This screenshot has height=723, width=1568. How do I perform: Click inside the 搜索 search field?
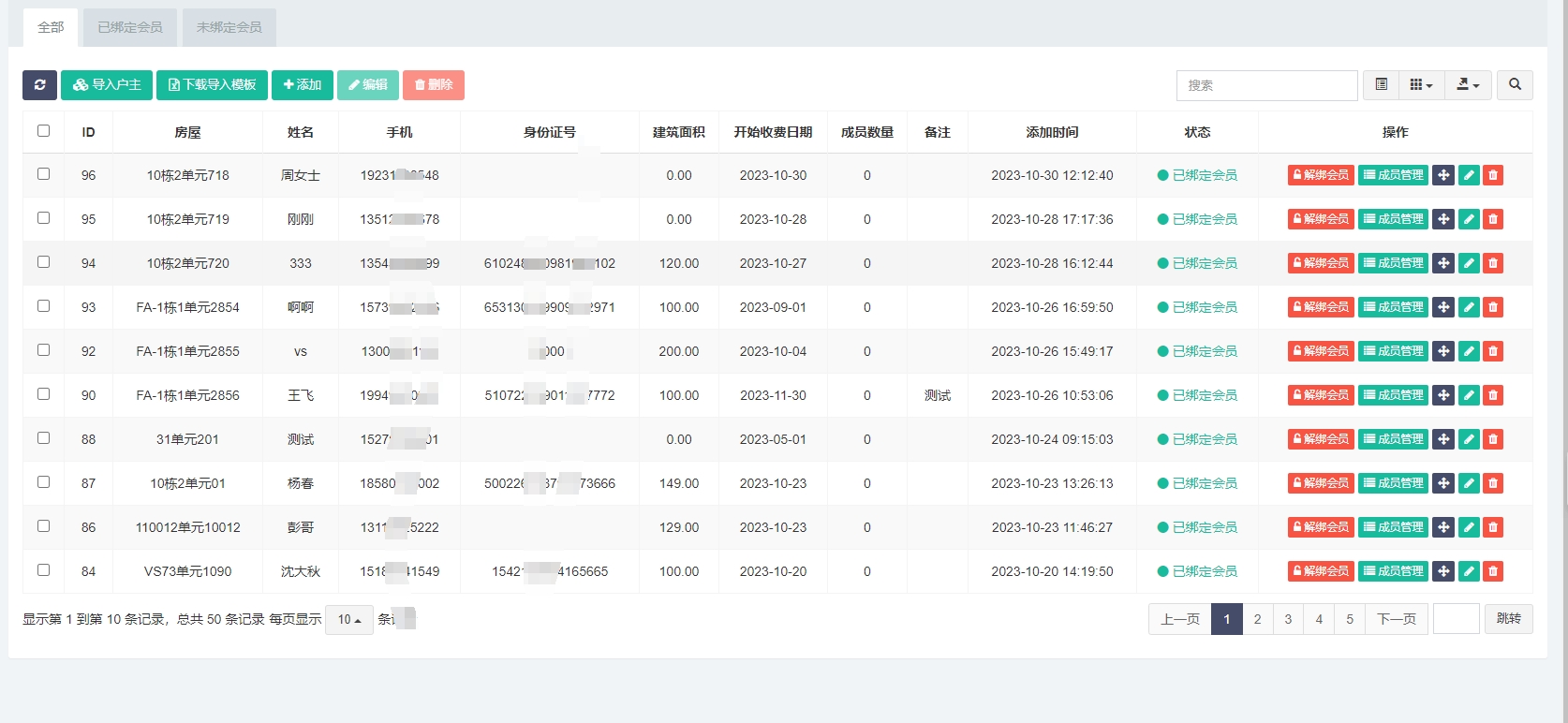tap(1266, 85)
